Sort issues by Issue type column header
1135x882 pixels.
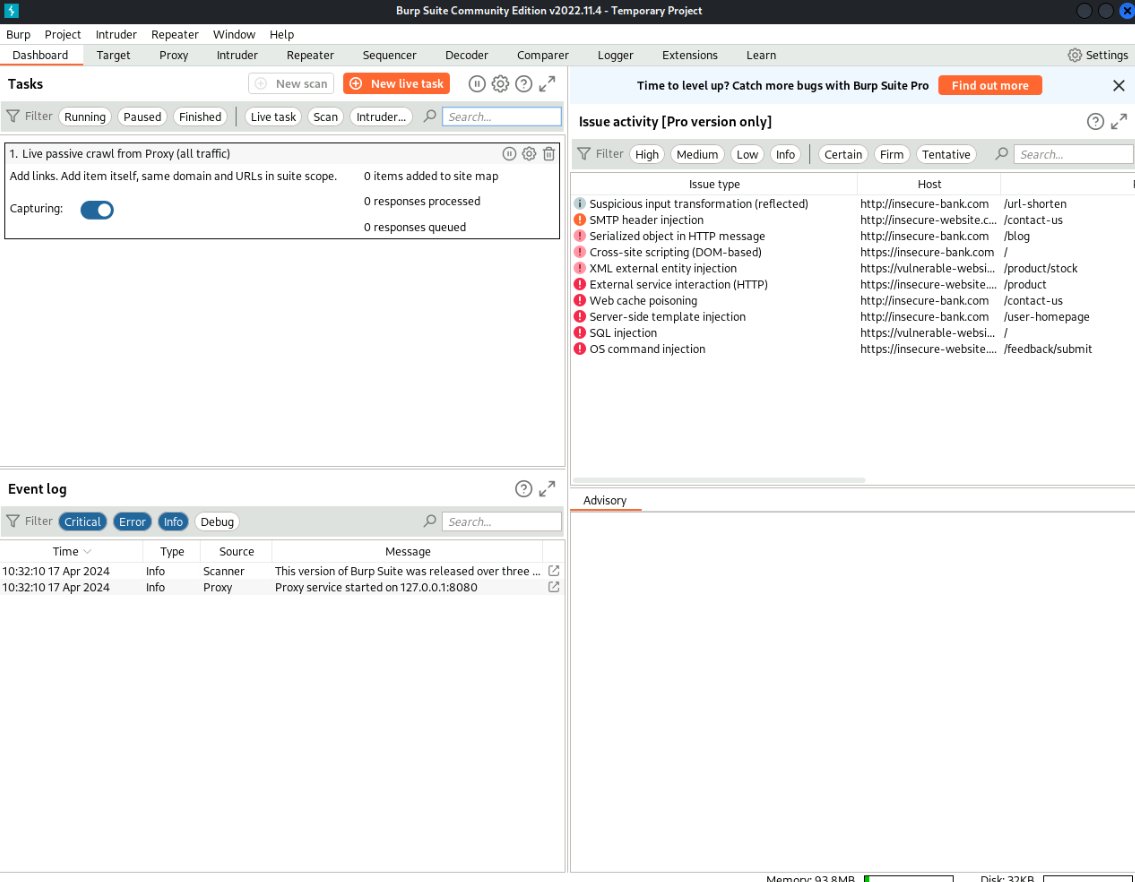click(714, 184)
